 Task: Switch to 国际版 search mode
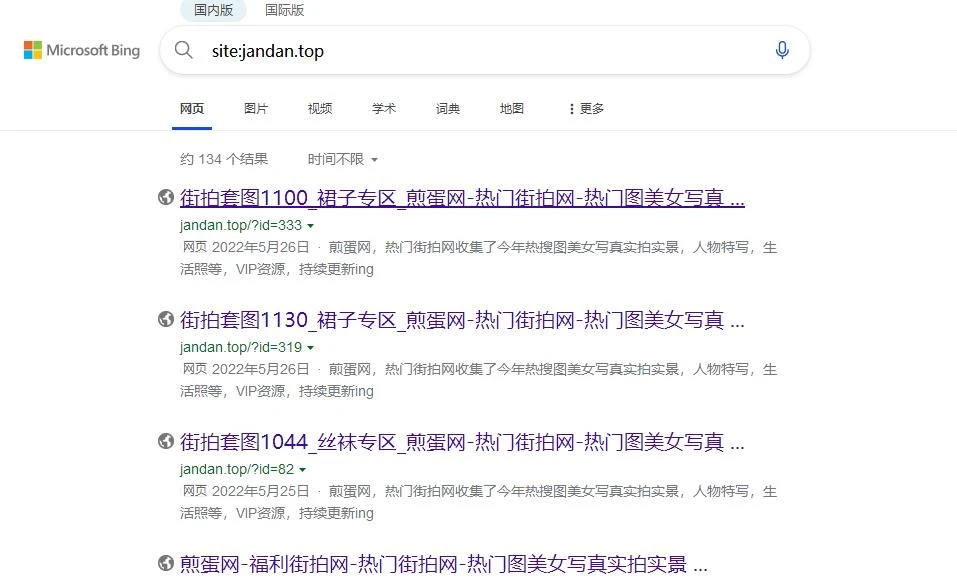(284, 10)
